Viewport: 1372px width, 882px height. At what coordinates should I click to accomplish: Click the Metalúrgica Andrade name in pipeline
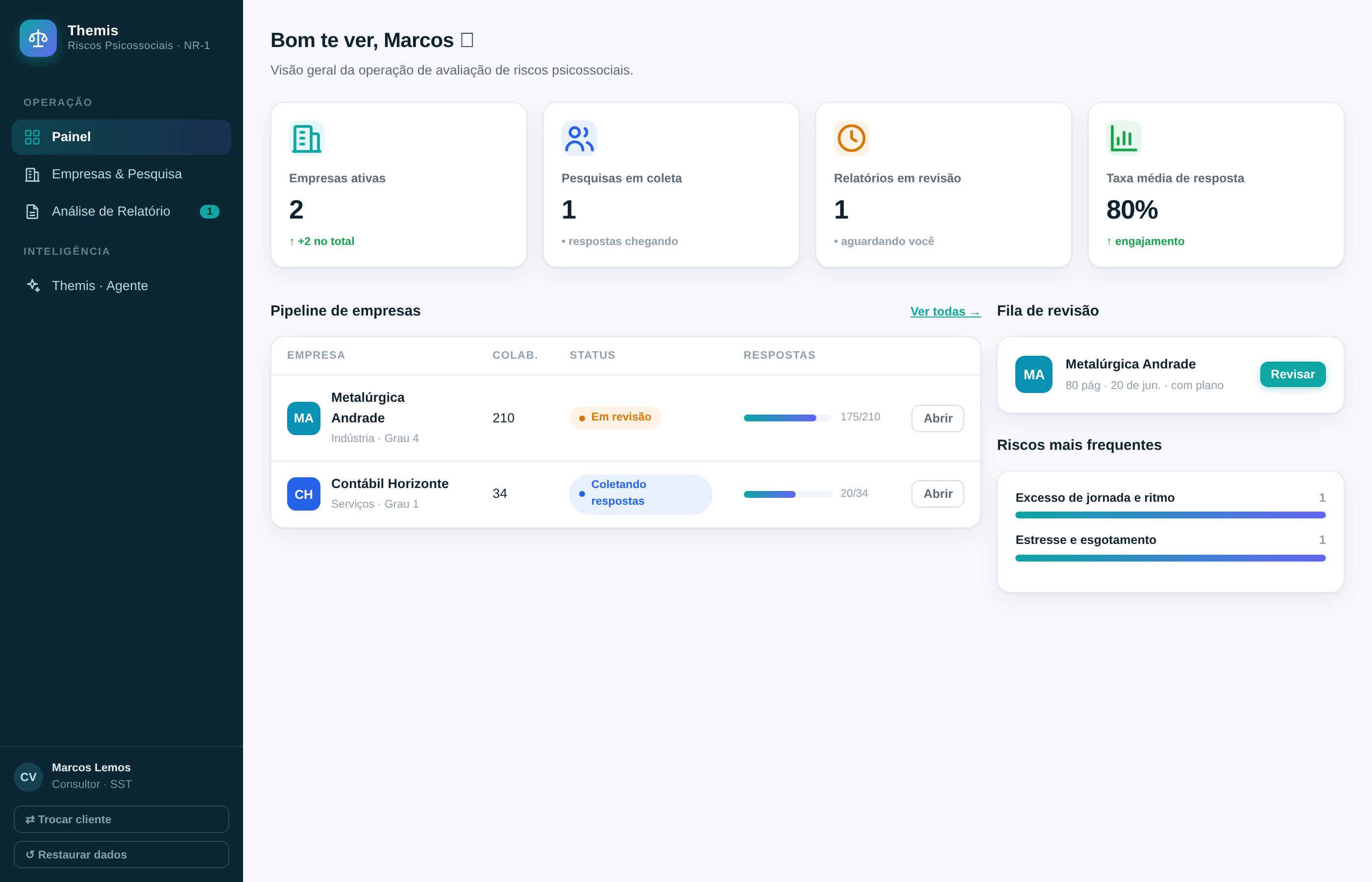367,408
